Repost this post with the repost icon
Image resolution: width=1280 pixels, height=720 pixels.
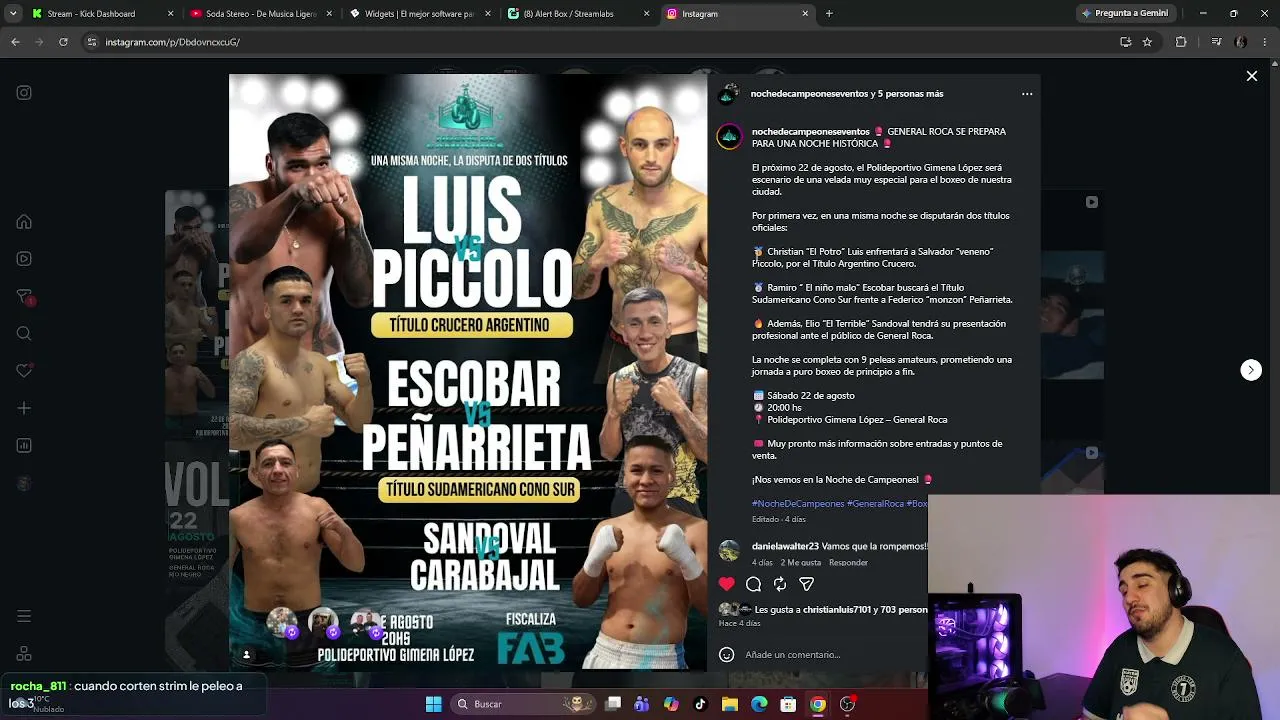click(780, 584)
